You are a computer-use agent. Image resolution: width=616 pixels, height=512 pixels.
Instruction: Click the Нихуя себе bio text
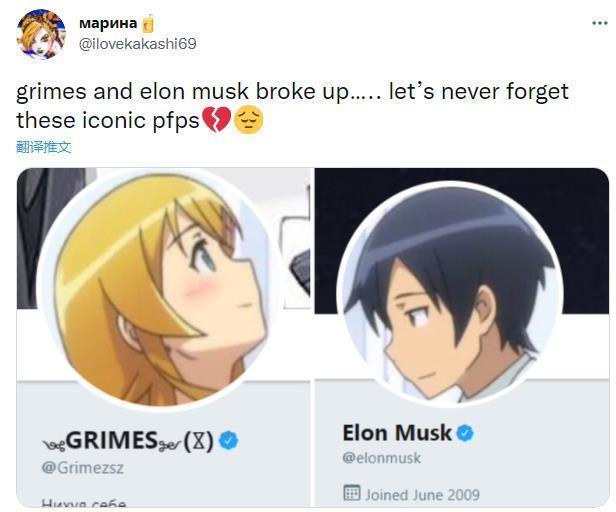(x=84, y=503)
